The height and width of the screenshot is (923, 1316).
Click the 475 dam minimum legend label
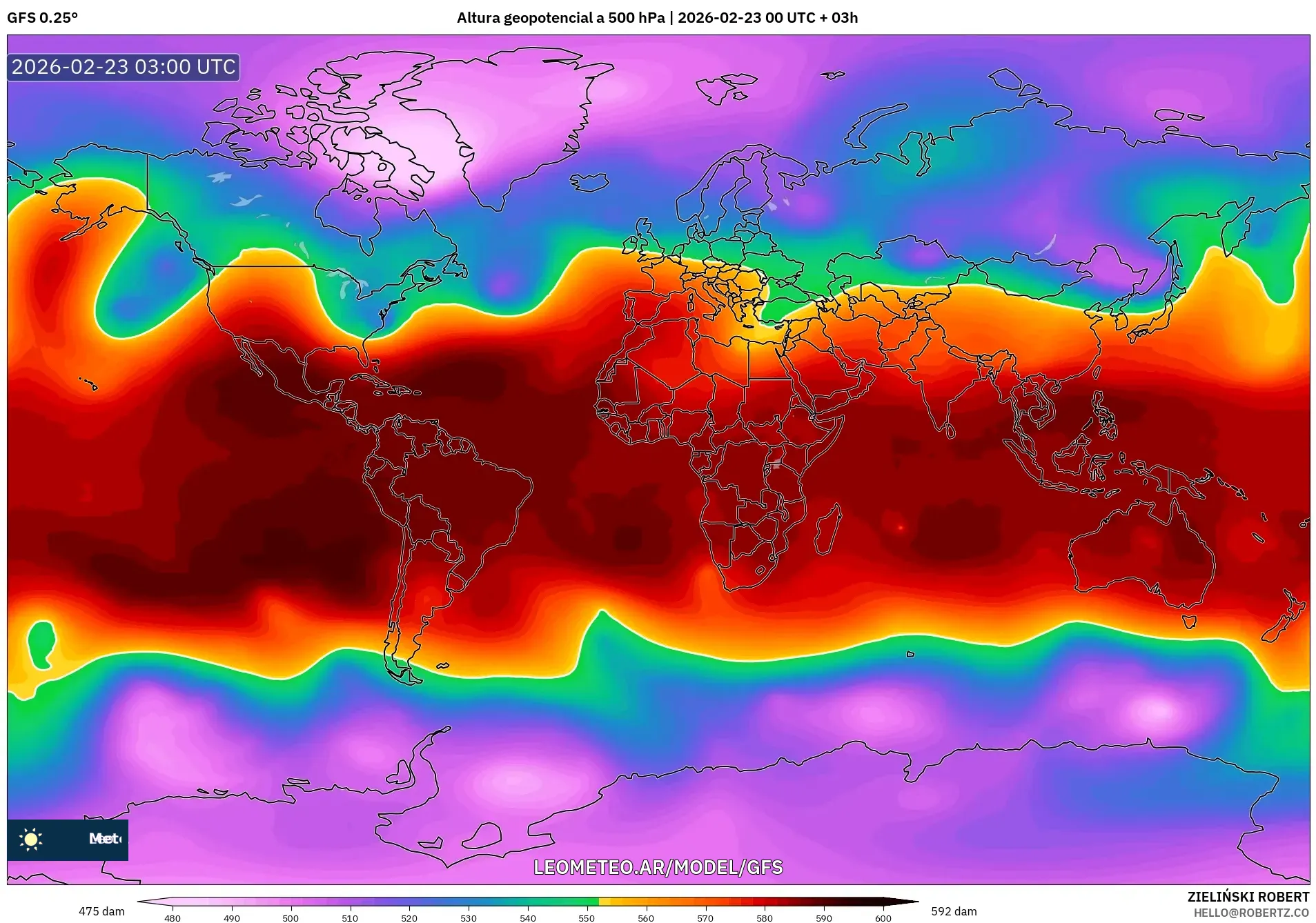tap(102, 911)
